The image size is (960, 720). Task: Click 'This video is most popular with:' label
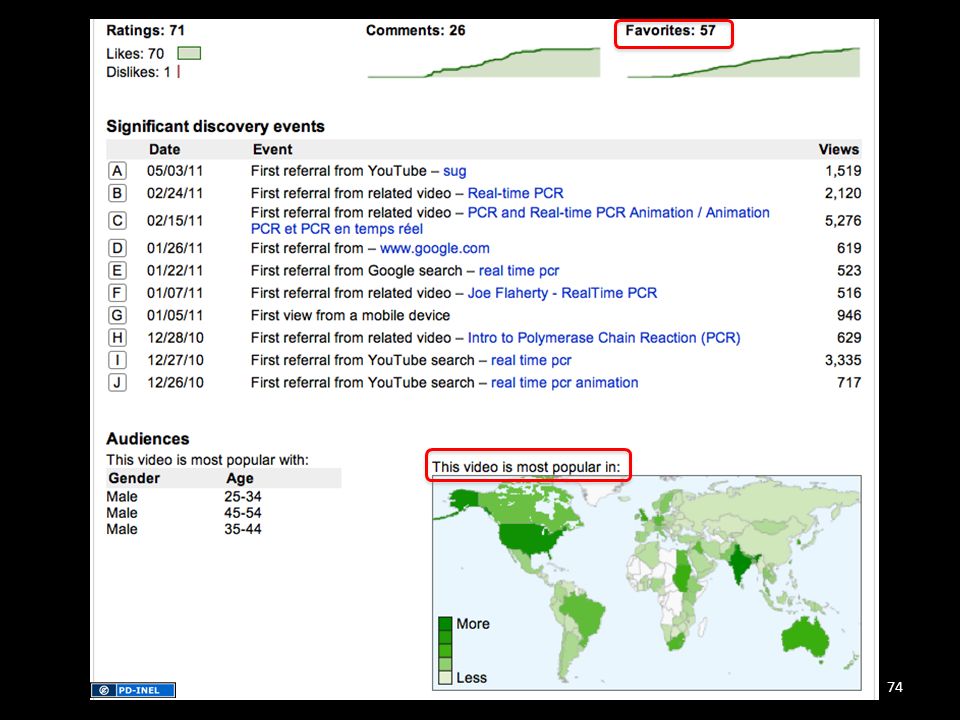pos(208,460)
